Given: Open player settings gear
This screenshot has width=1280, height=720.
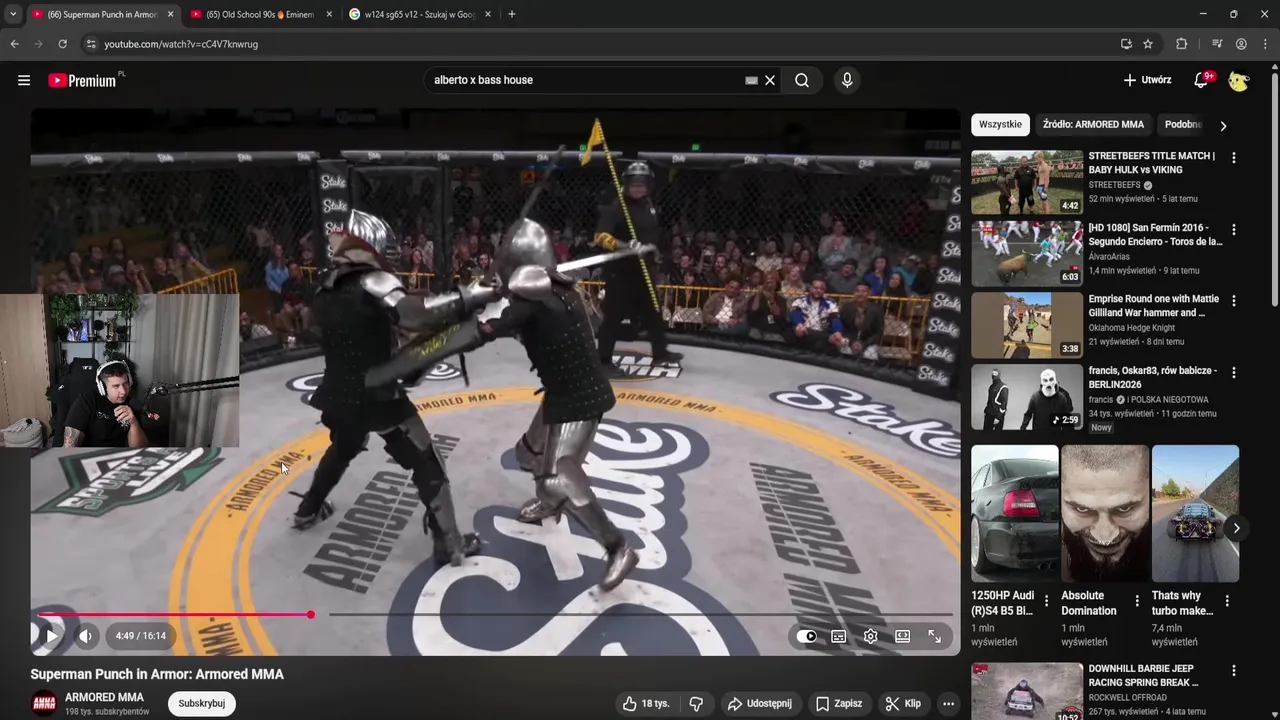Looking at the screenshot, I should pyautogui.click(x=871, y=636).
